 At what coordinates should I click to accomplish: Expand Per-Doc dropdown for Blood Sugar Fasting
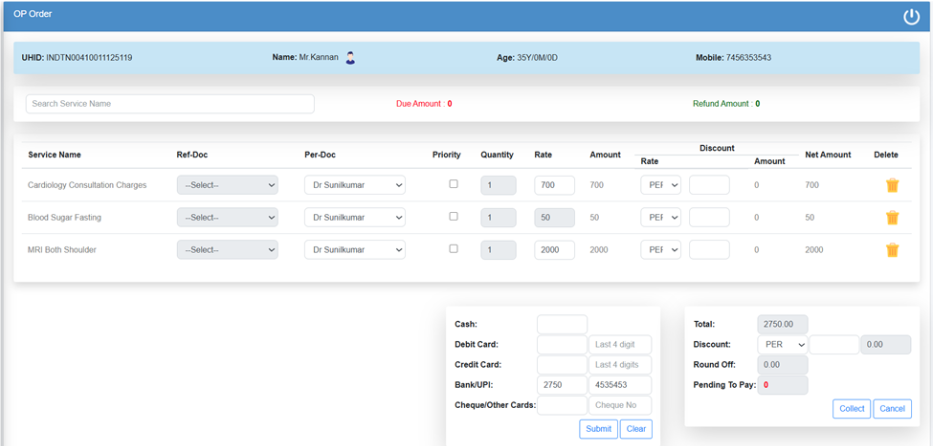(355, 217)
